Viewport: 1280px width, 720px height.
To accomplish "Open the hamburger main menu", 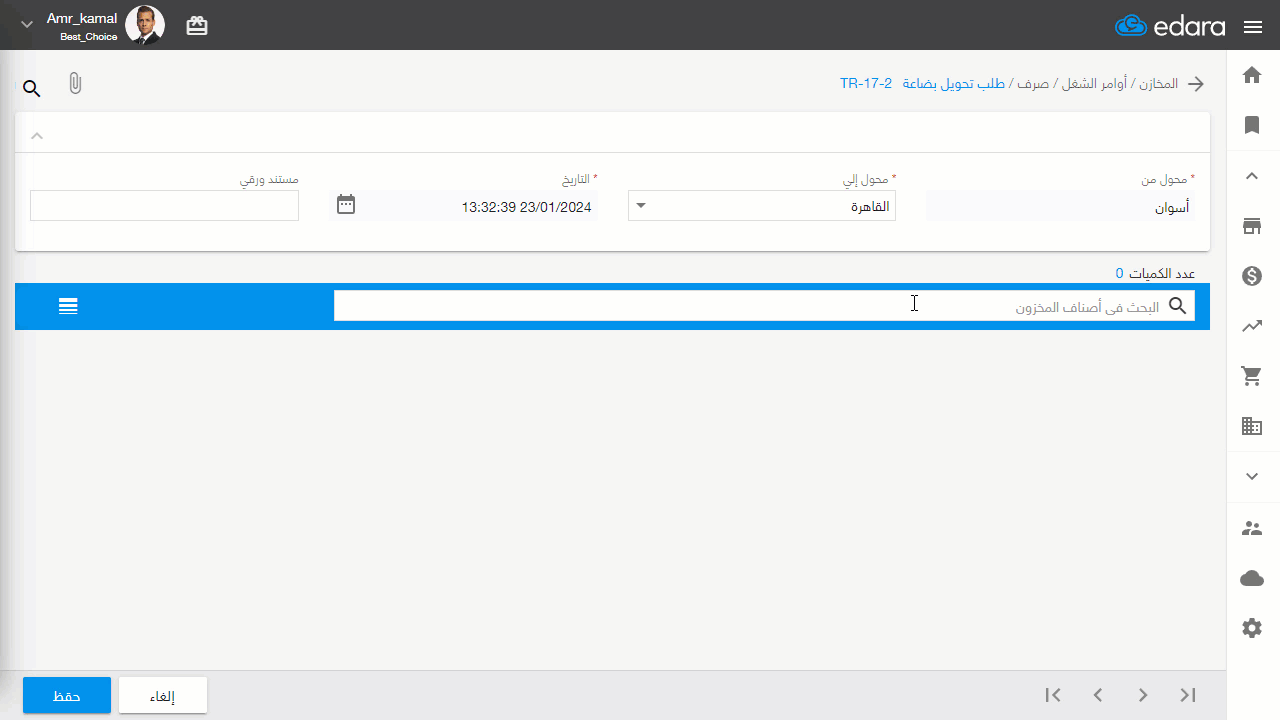I will [x=1253, y=27].
